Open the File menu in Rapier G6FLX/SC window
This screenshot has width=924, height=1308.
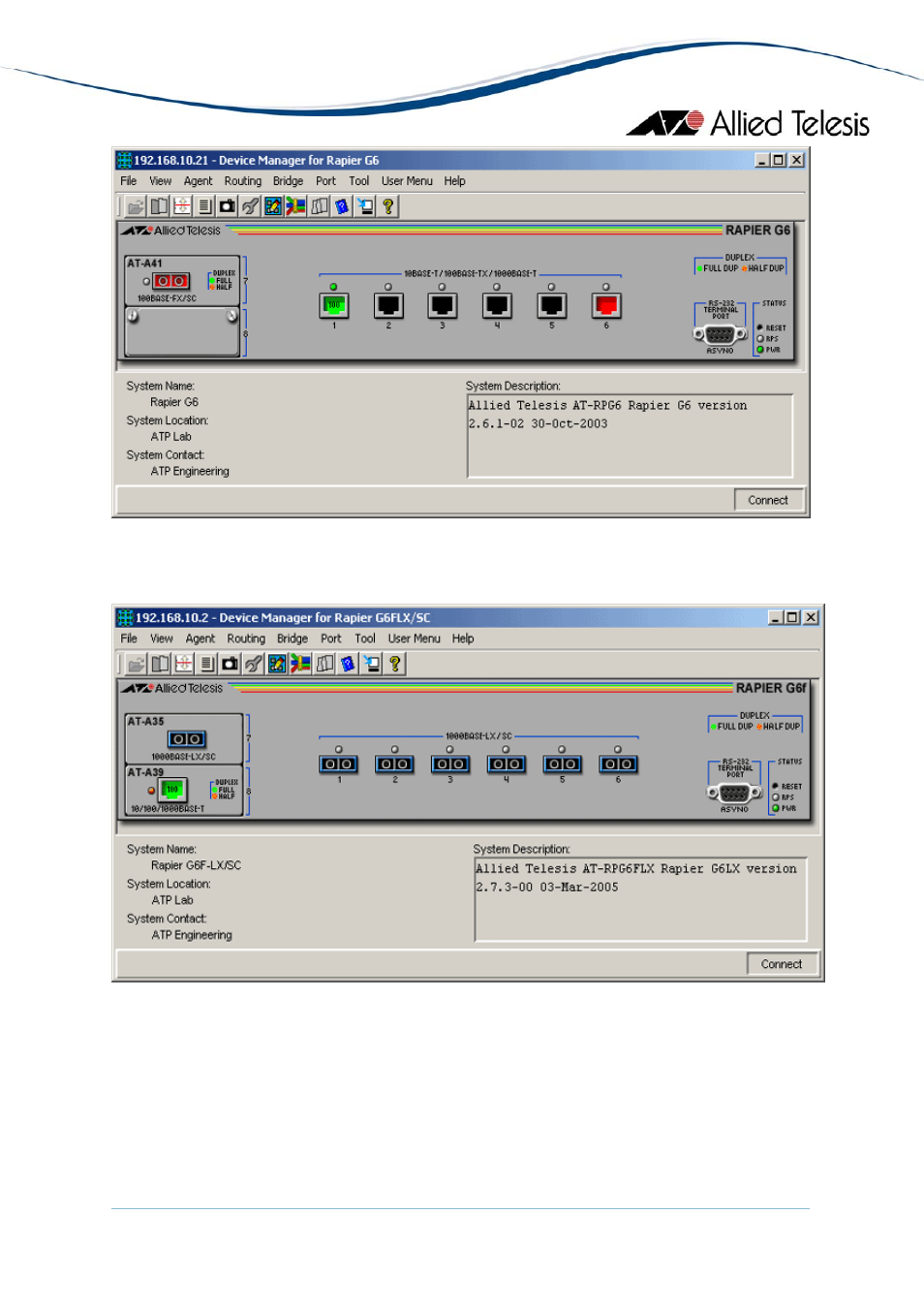129,638
